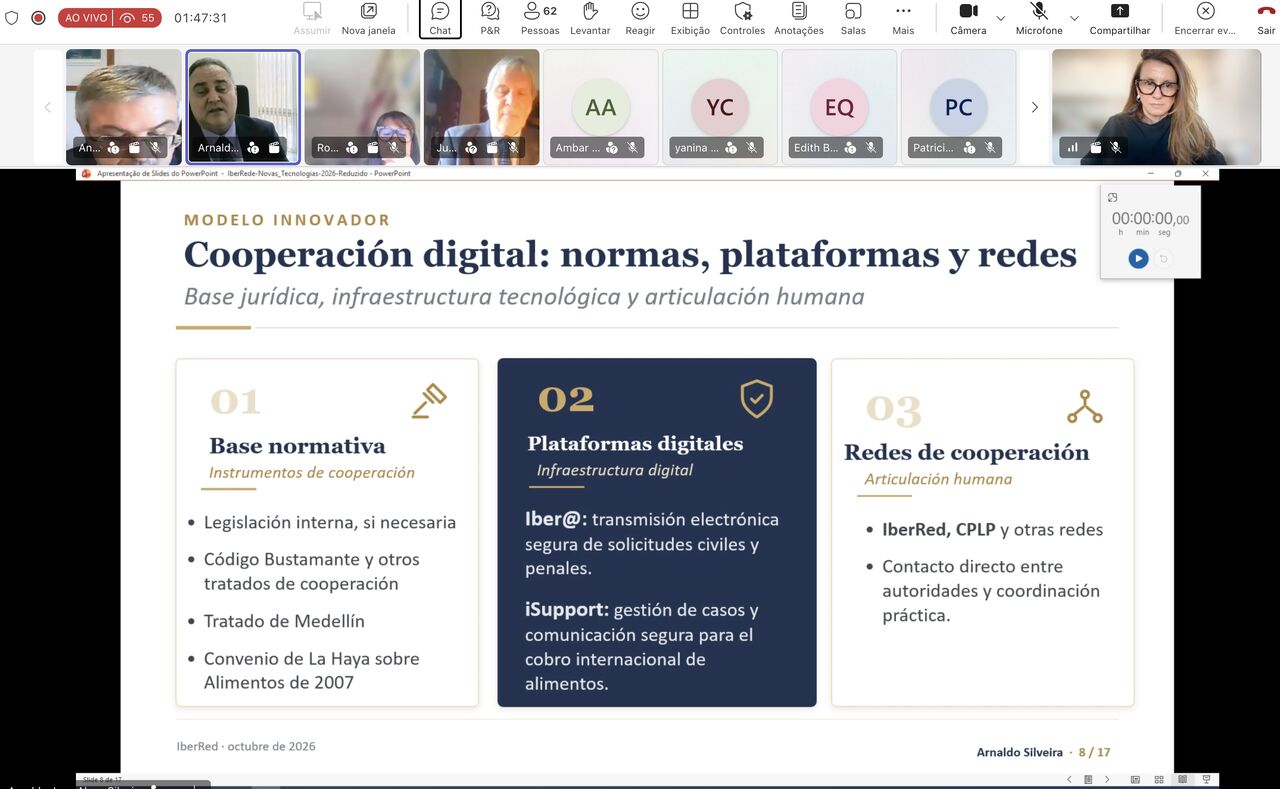
Task: Click Encerrar evento to end event
Action: 1205,18
